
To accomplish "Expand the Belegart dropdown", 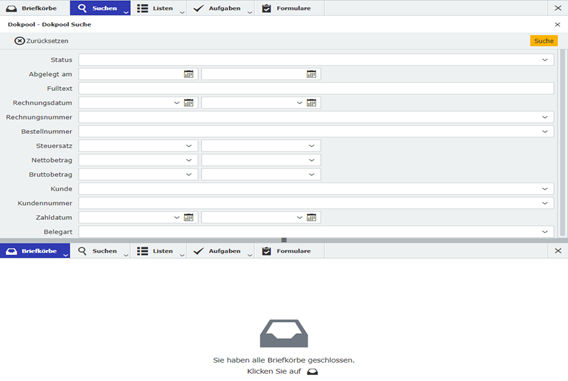I will (544, 232).
